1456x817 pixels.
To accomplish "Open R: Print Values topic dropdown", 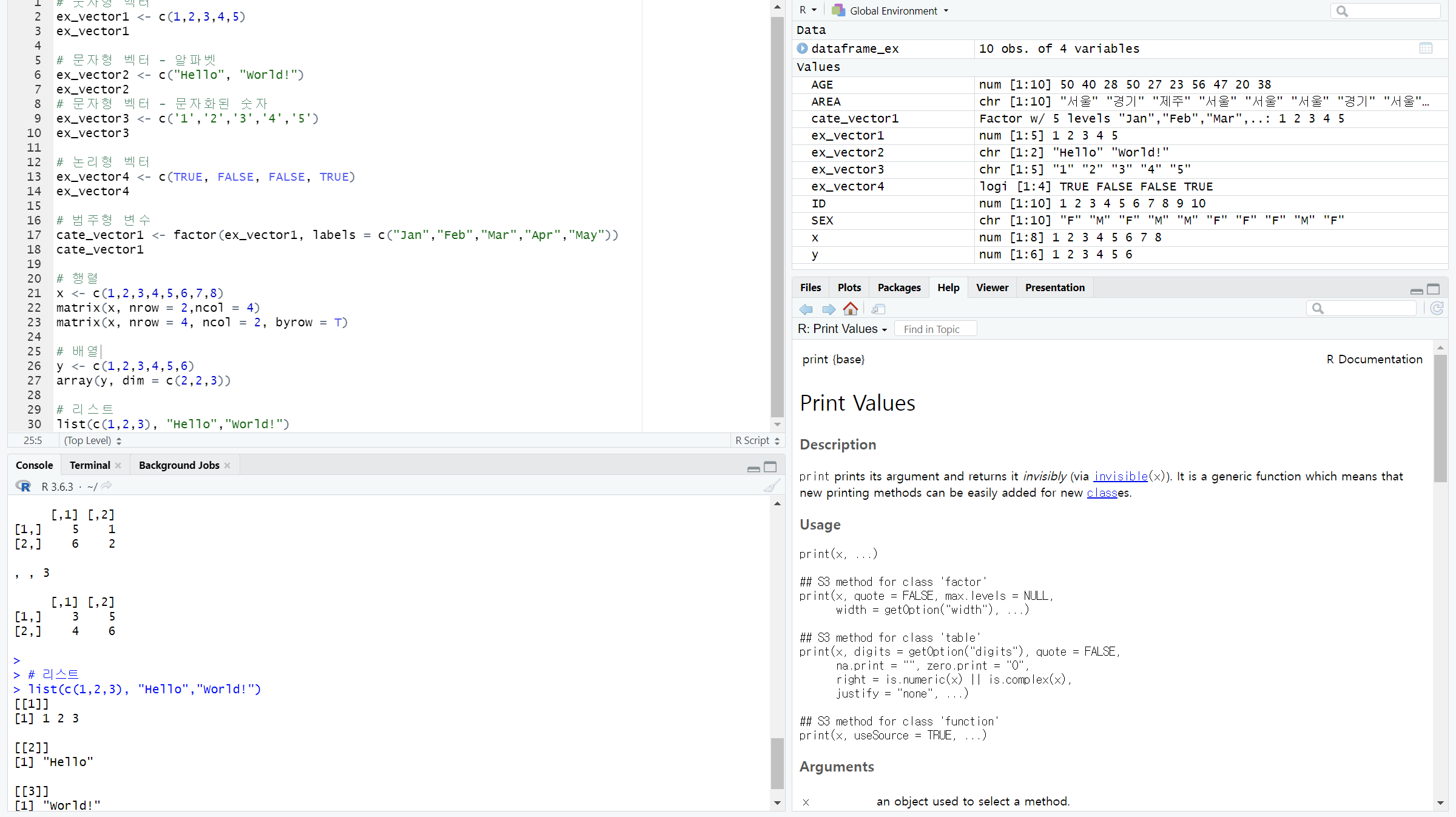I will tap(843, 329).
